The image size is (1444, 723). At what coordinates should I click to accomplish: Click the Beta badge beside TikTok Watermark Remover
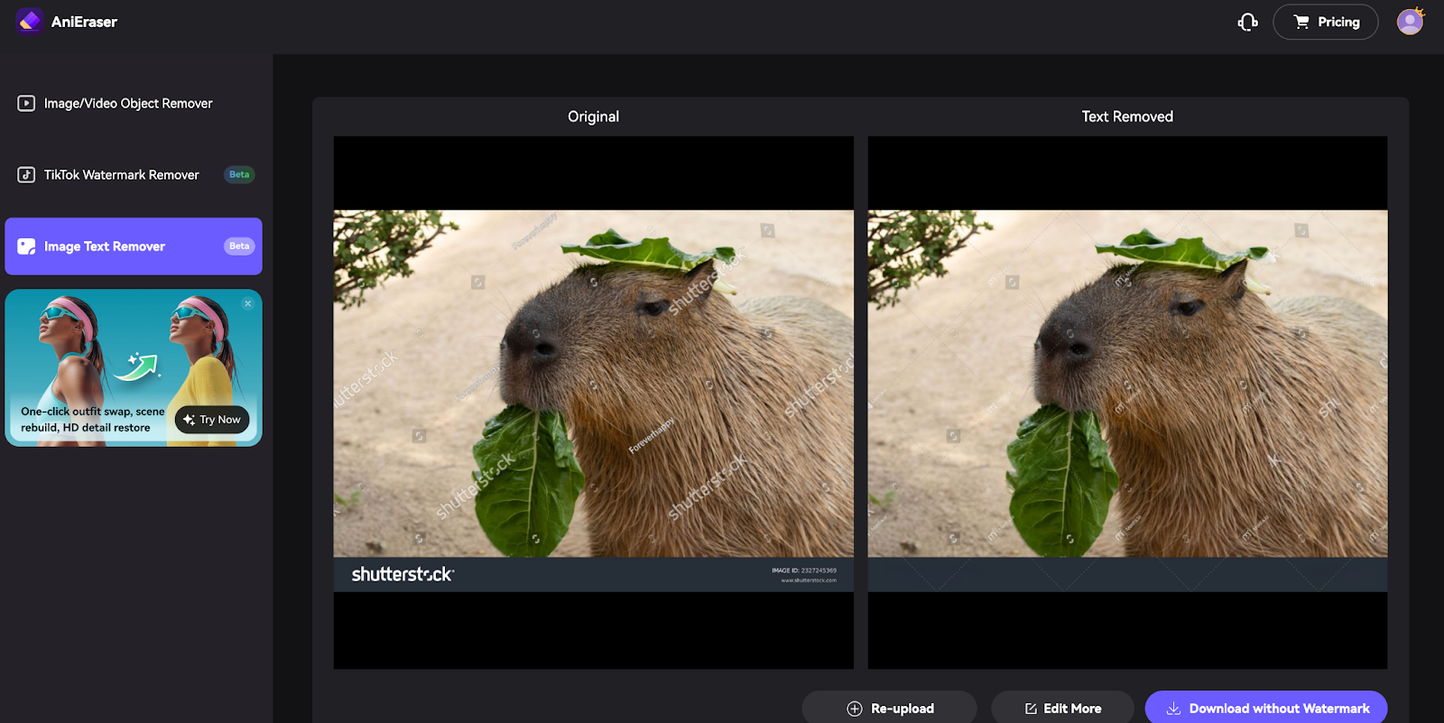(239, 175)
